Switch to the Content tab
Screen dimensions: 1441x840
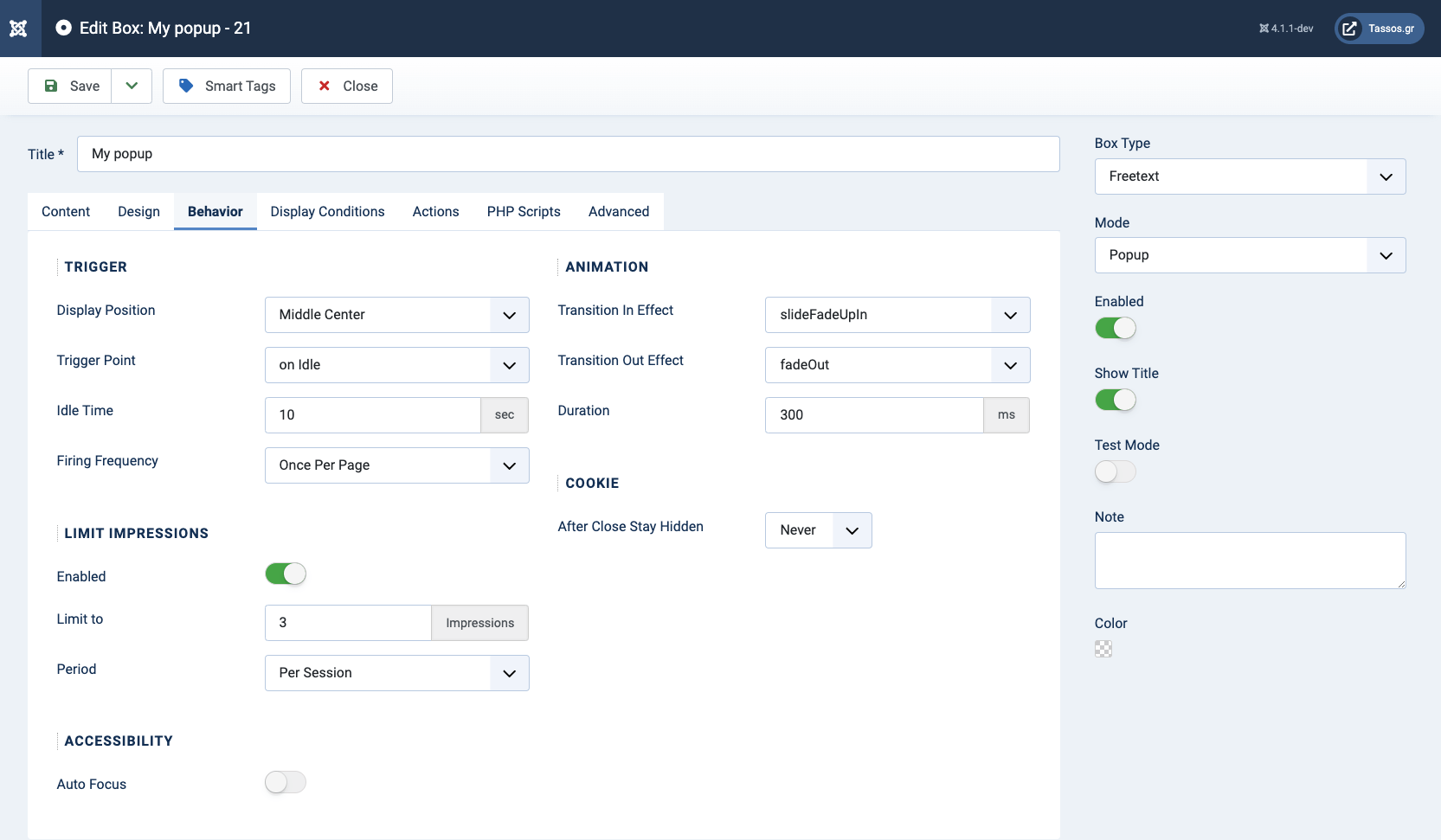(x=66, y=211)
